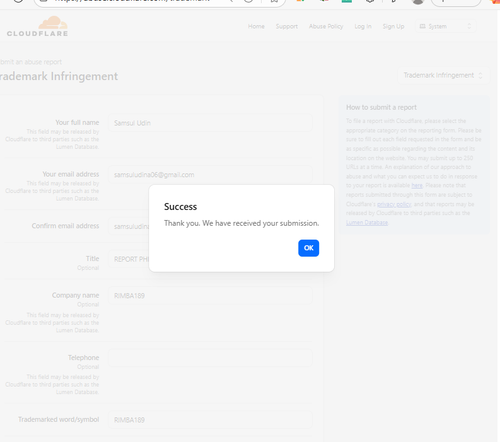Click the Trademarked word/symbol input field
The width and height of the screenshot is (500, 442).
(x=210, y=420)
